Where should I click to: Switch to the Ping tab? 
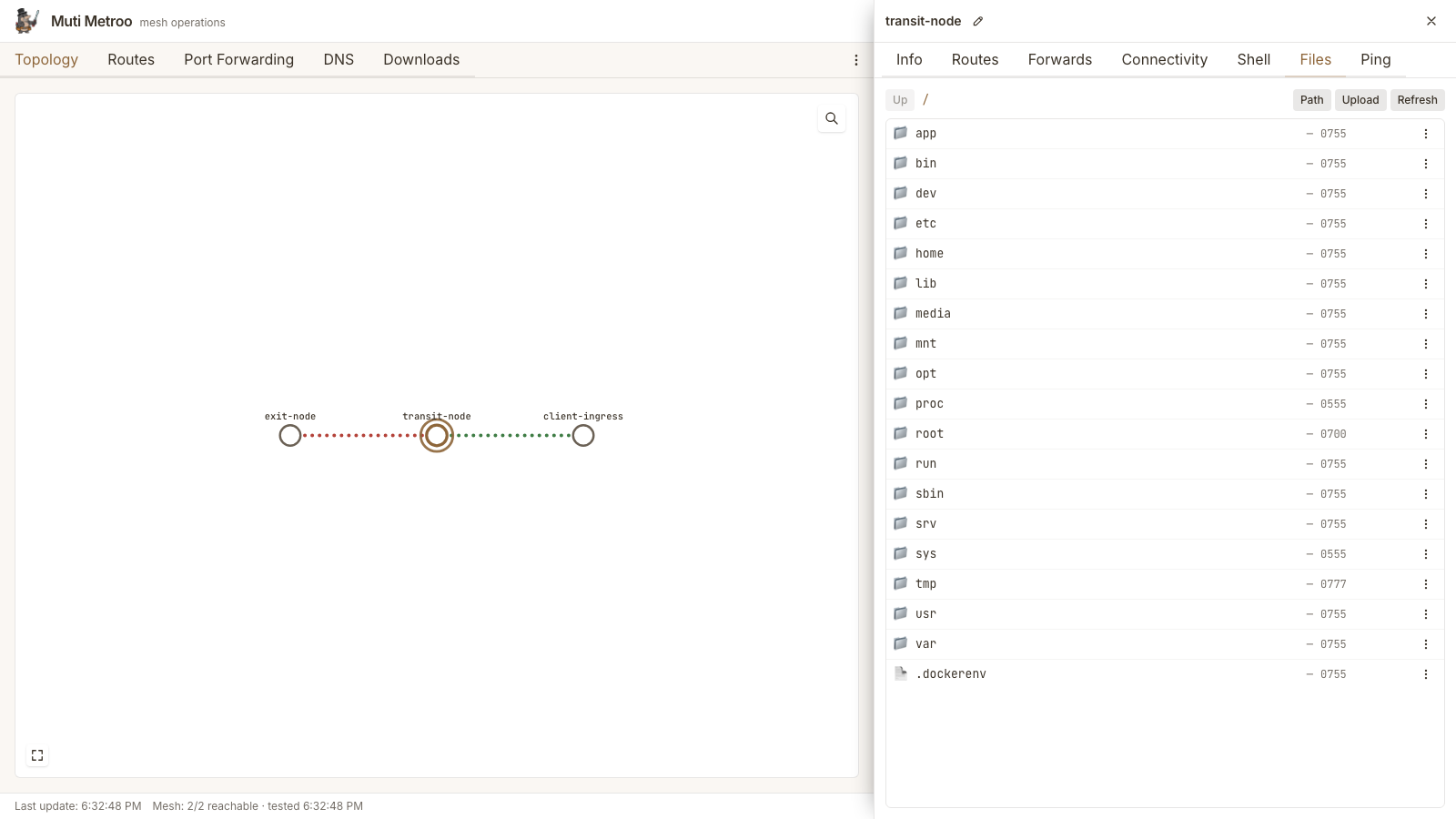click(1376, 59)
